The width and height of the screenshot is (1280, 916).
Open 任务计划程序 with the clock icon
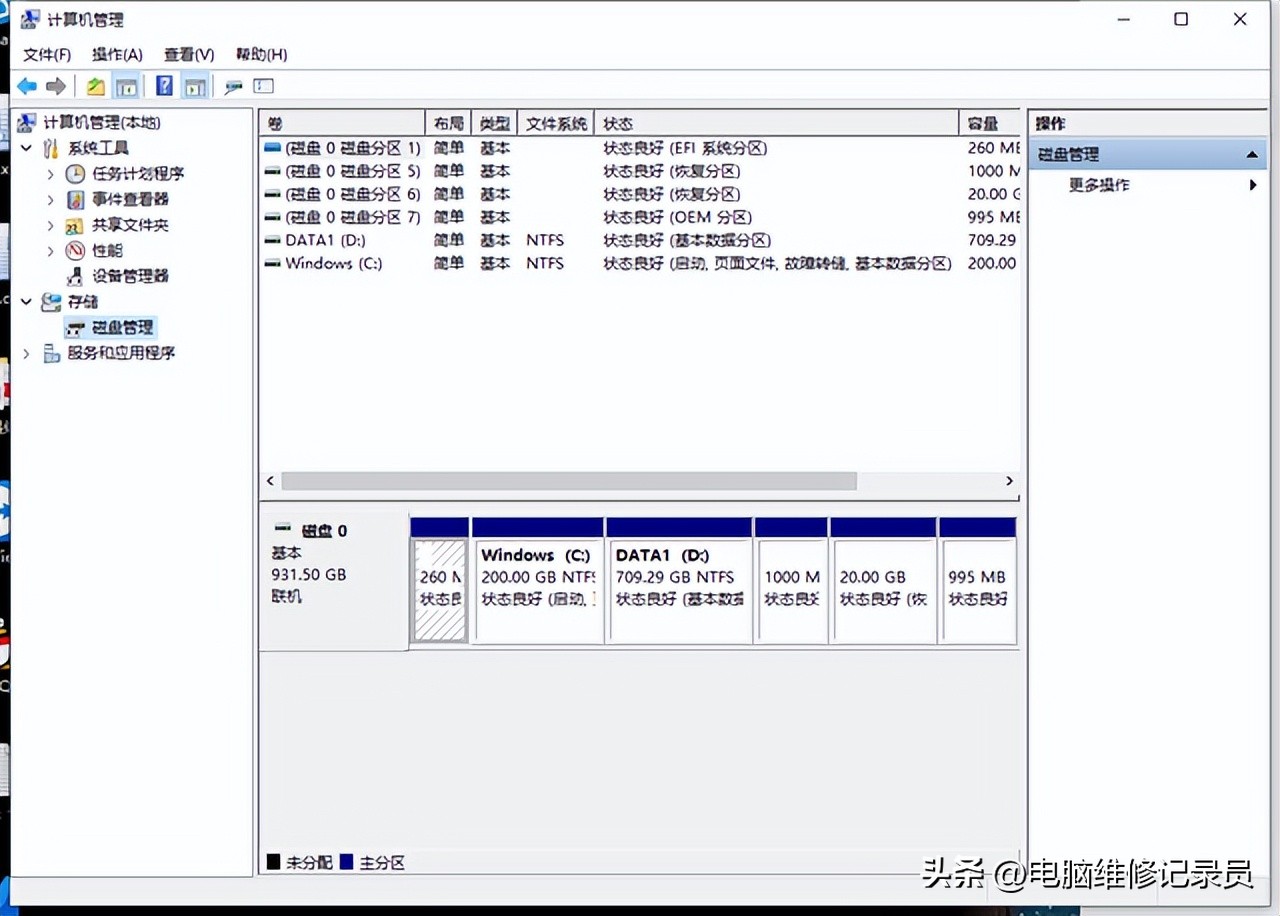[x=138, y=174]
